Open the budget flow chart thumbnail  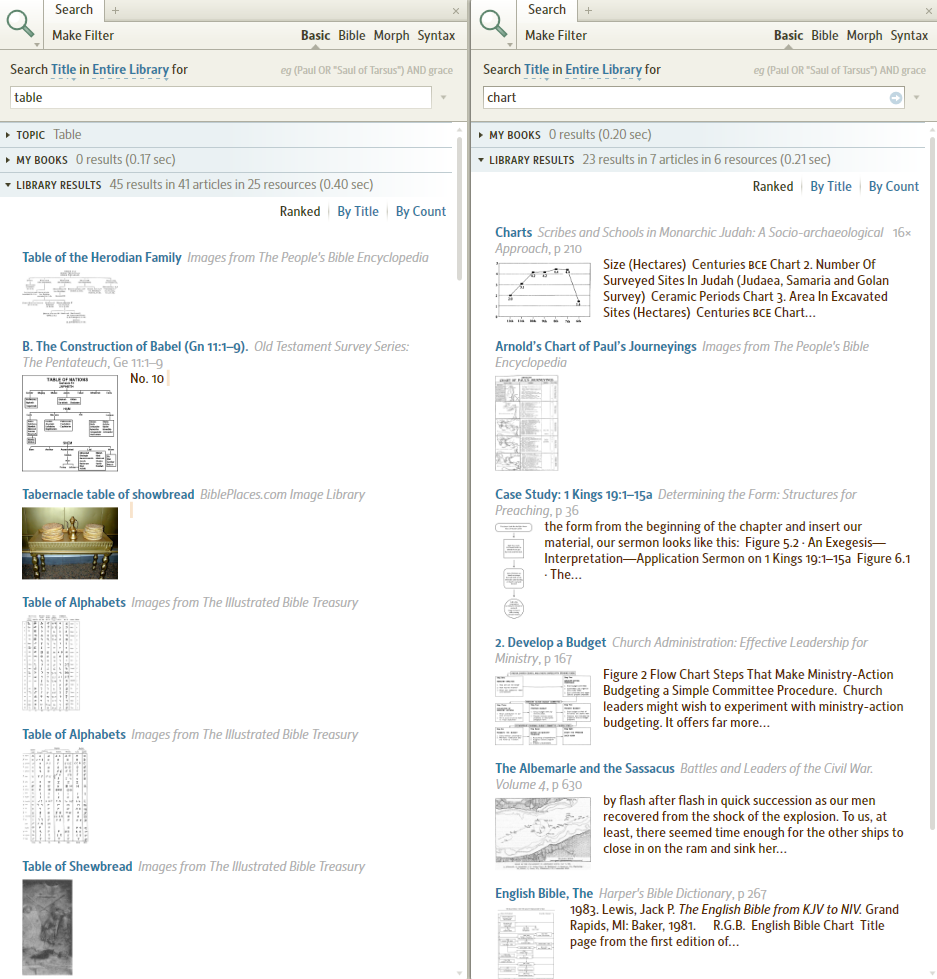tap(543, 709)
